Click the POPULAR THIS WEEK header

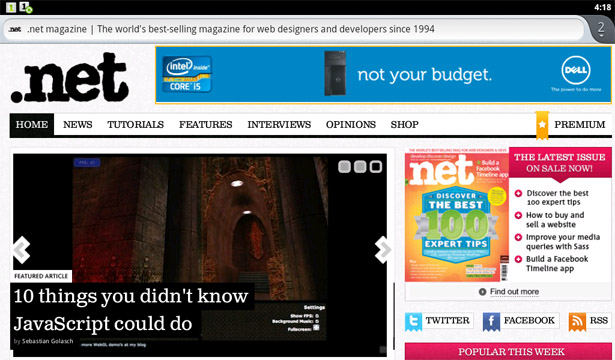click(508, 351)
